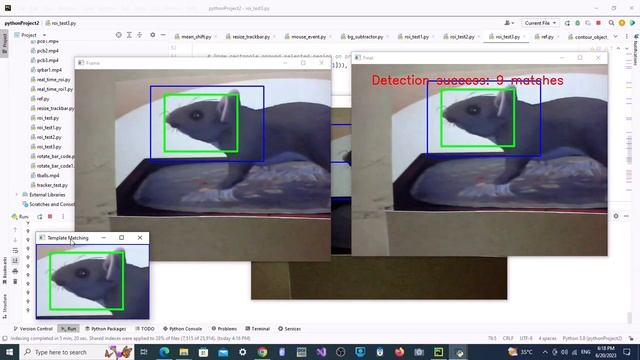Viewport: 640px width, 360px height.
Task: Click the rerun icon beside Current File dropdown
Action: pyautogui.click(x=567, y=23)
